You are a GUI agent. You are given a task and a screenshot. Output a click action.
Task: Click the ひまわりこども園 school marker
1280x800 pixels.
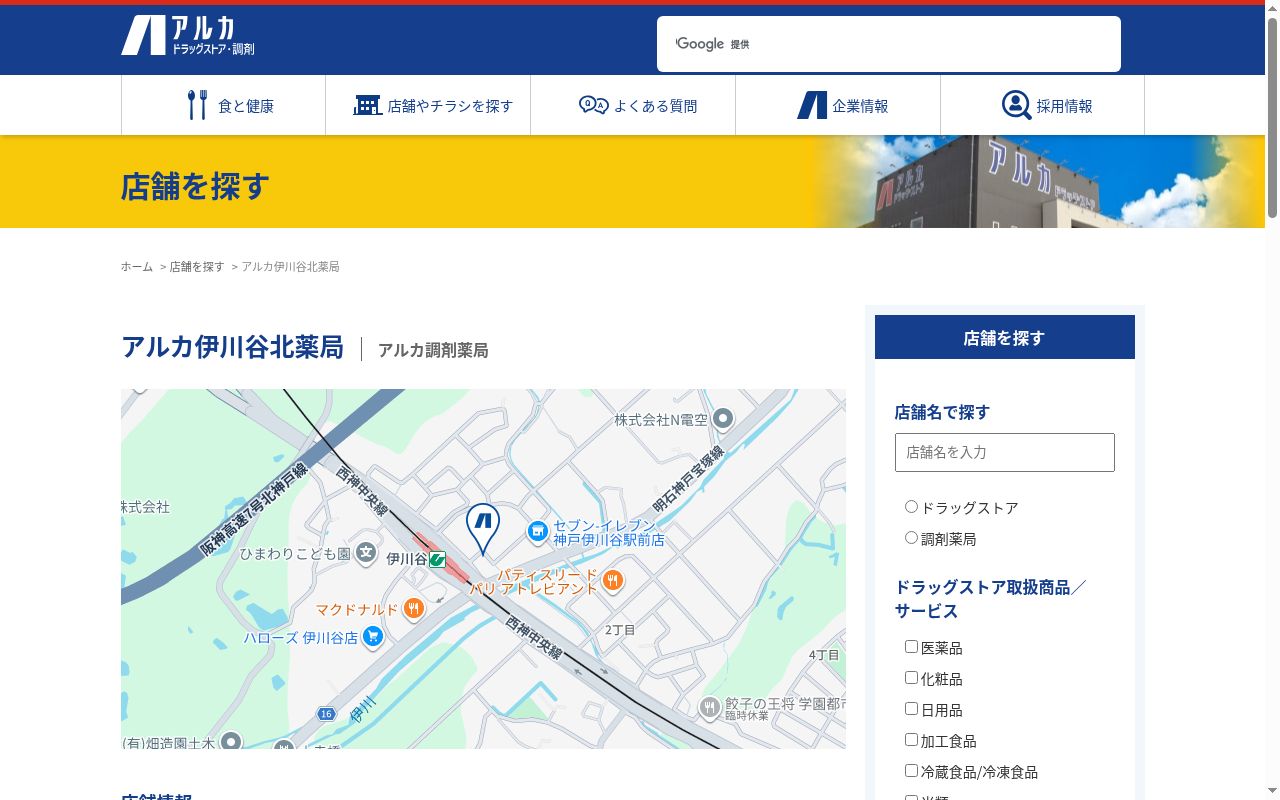pyautogui.click(x=366, y=552)
